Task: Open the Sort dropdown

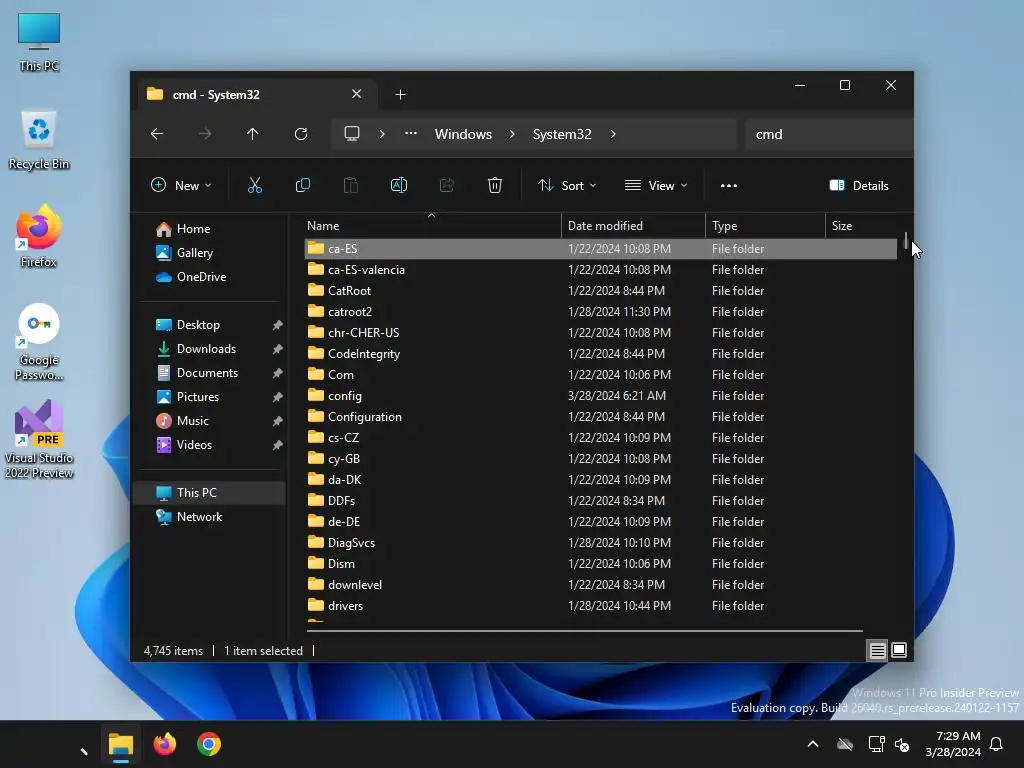Action: (567, 185)
